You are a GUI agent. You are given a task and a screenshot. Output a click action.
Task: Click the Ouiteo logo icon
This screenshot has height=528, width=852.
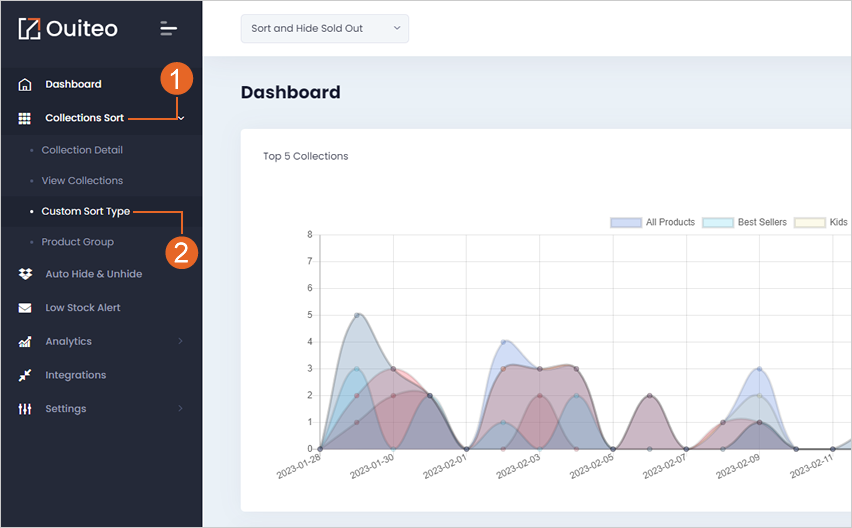tap(29, 29)
